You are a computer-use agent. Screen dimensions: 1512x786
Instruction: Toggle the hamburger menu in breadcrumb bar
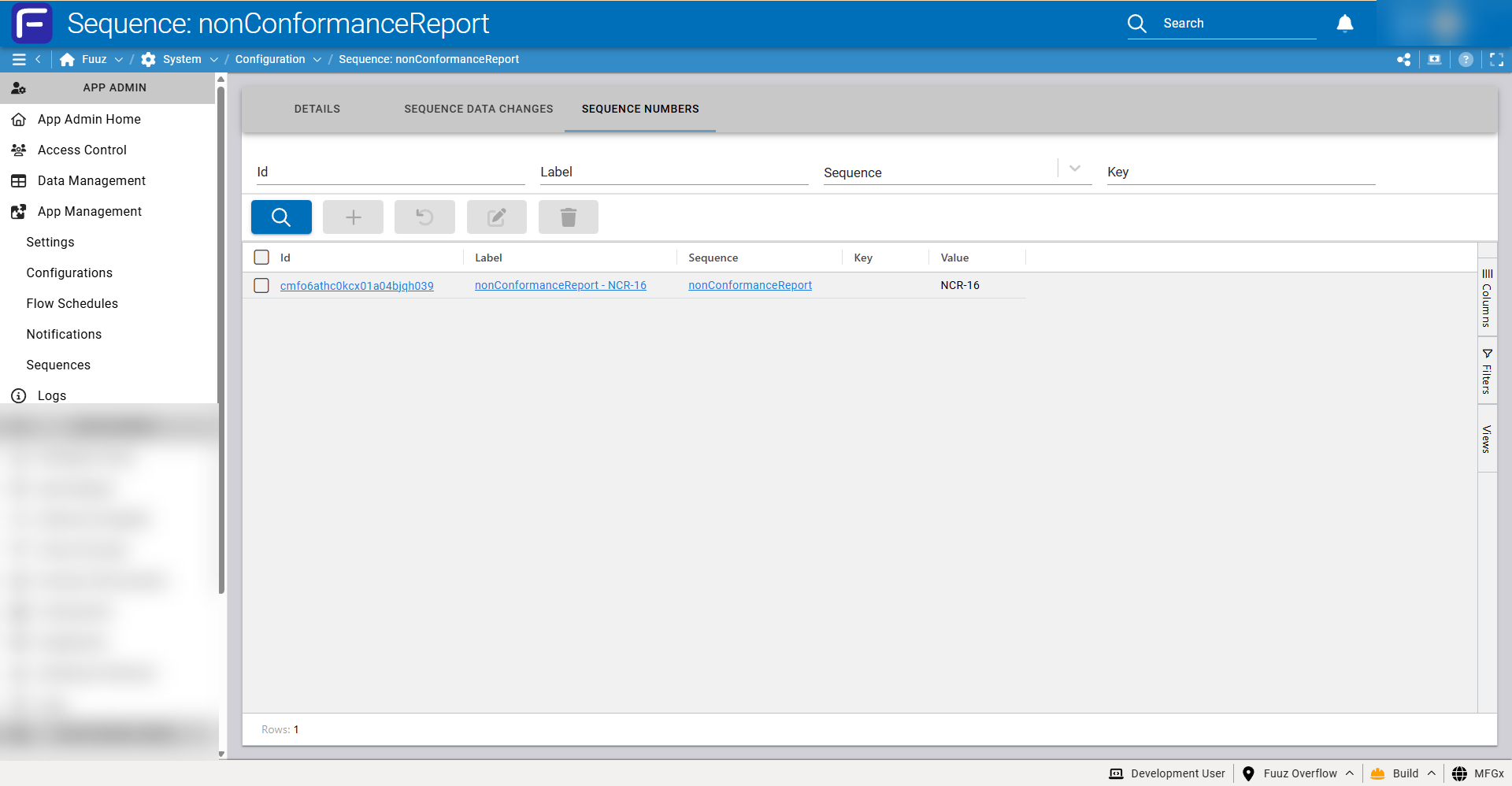pyautogui.click(x=19, y=59)
